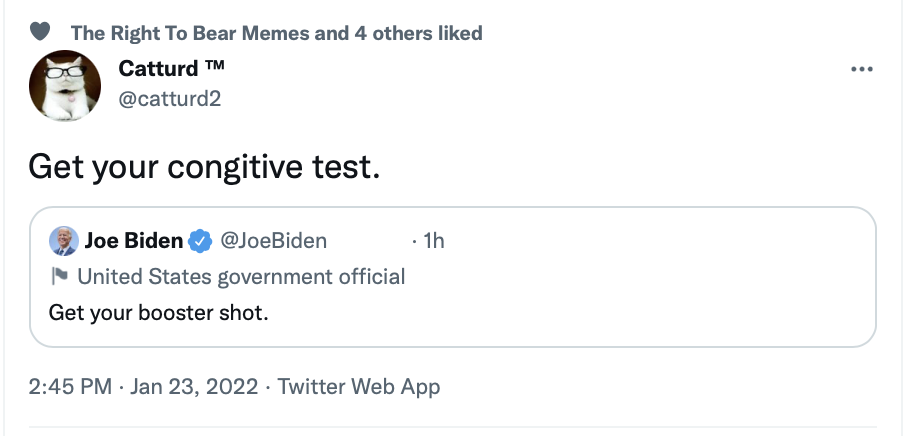Screen dimensions: 912x436
Task: Click the 'Jan 23, 2022' date
Action: 194,387
